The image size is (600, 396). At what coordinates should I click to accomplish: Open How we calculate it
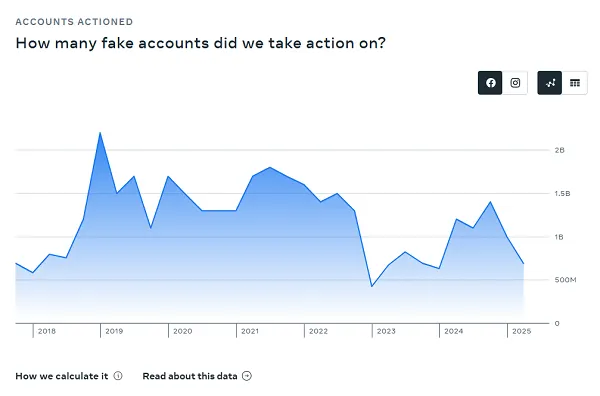pos(62,376)
